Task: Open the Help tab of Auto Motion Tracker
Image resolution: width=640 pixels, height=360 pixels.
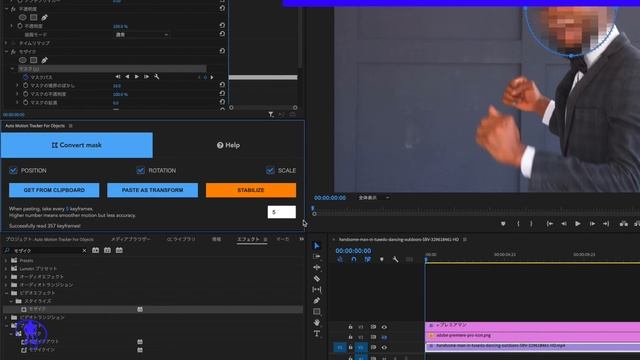Action: [229, 145]
